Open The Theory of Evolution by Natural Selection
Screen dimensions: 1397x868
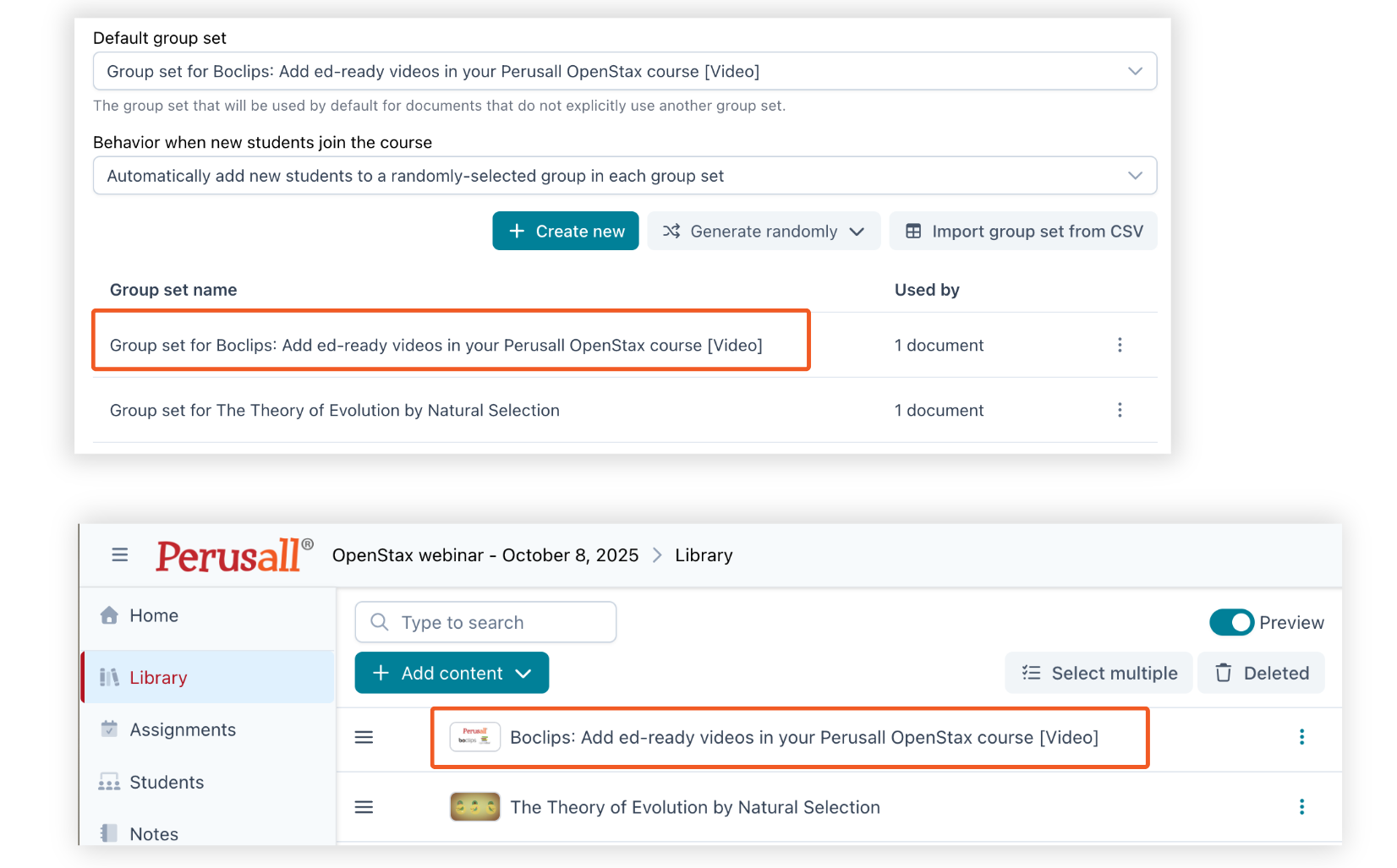pos(695,807)
